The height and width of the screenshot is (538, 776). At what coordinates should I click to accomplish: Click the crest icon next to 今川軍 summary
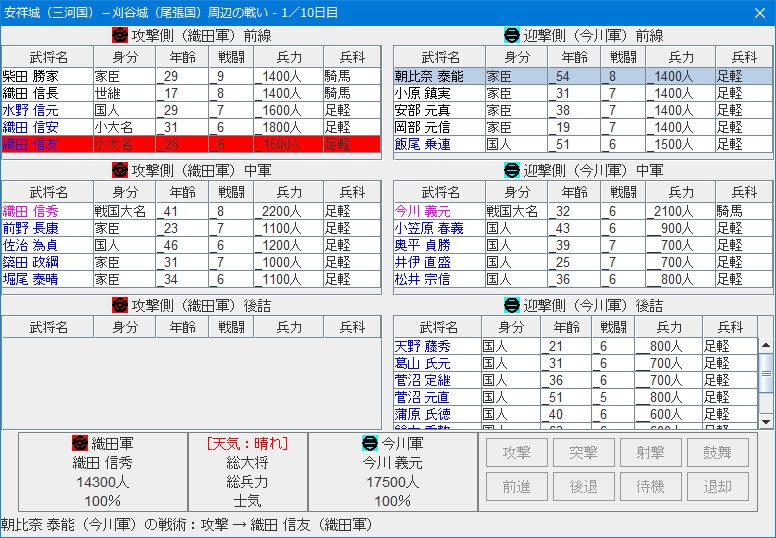pos(369,443)
